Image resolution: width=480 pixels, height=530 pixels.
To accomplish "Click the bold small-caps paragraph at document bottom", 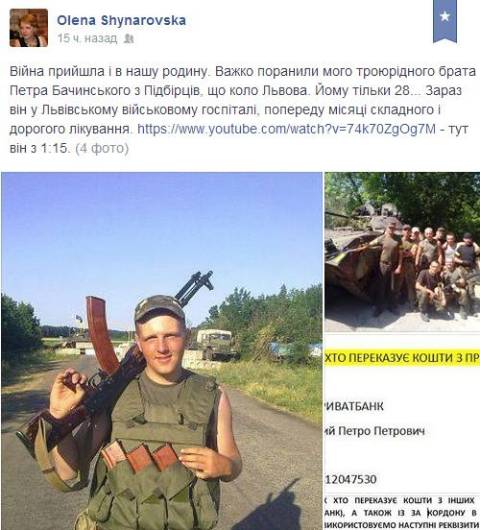I will point(402,513).
